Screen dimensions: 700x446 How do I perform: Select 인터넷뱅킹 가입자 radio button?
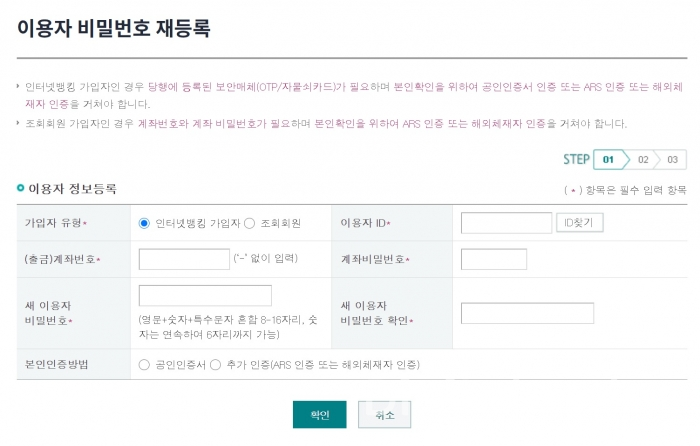tap(145, 223)
